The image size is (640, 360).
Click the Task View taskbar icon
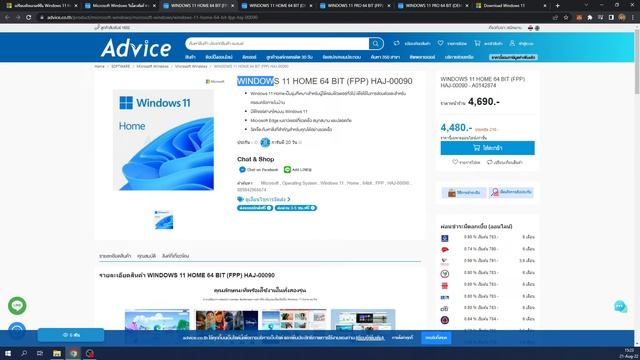tap(40, 353)
